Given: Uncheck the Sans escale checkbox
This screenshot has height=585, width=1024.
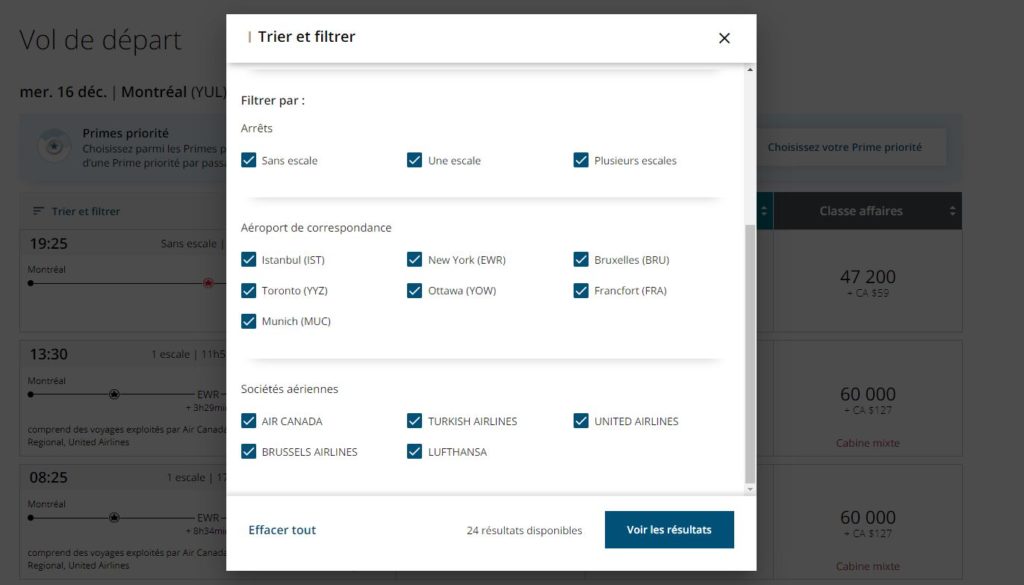Looking at the screenshot, I should [249, 160].
